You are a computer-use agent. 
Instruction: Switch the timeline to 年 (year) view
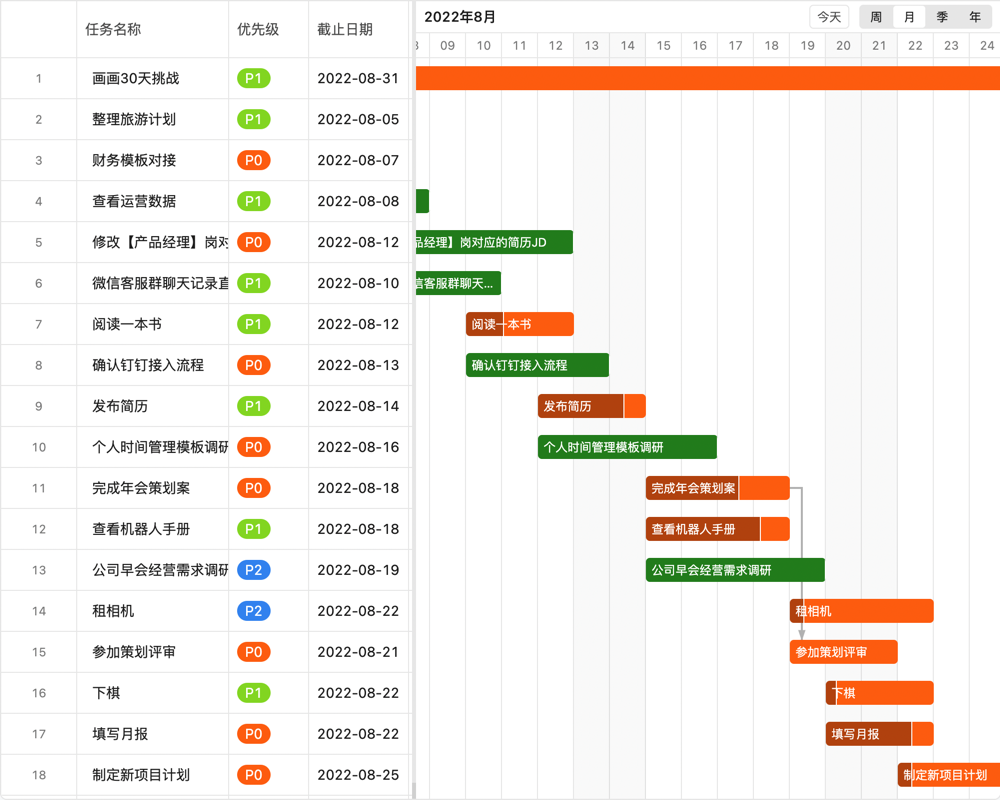pyautogui.click(x=973, y=17)
